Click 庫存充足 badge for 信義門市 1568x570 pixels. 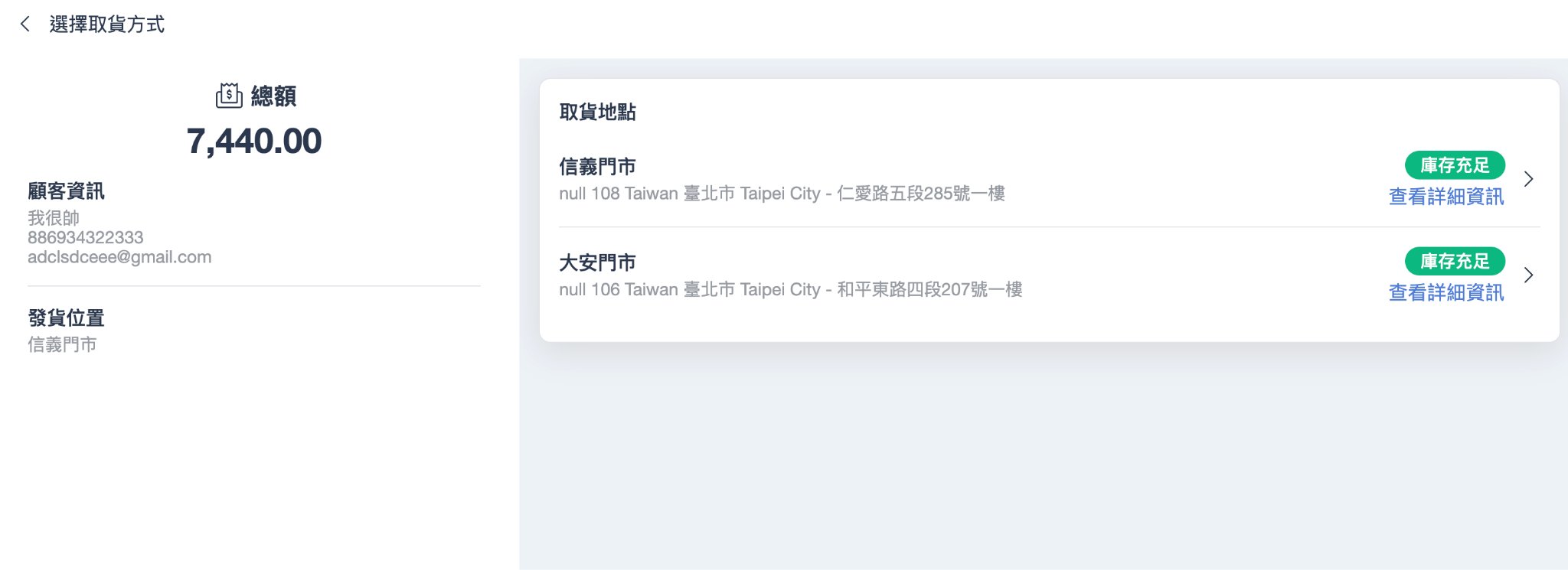[1455, 165]
